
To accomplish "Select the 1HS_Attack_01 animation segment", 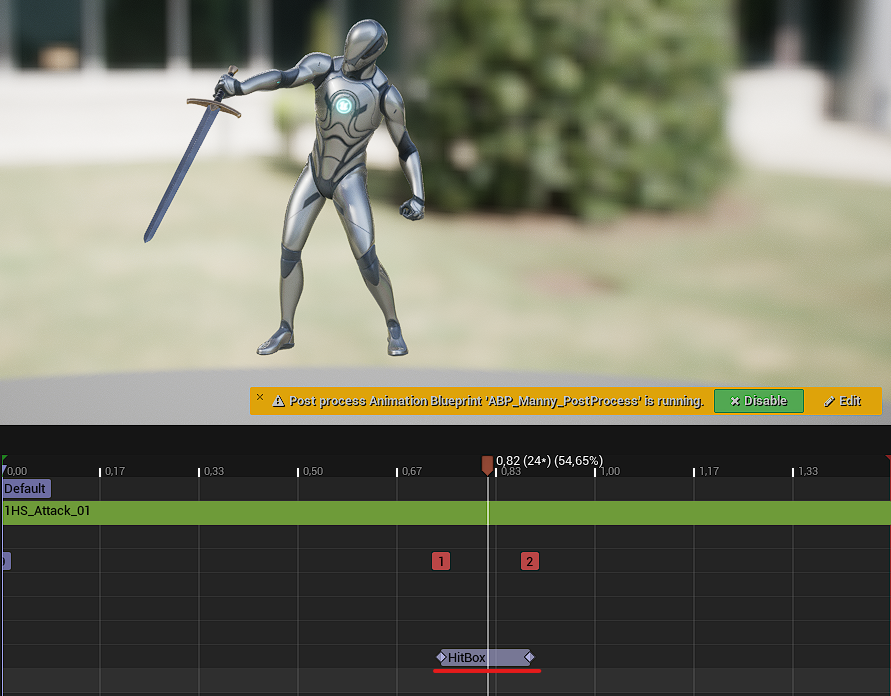I will [300, 512].
